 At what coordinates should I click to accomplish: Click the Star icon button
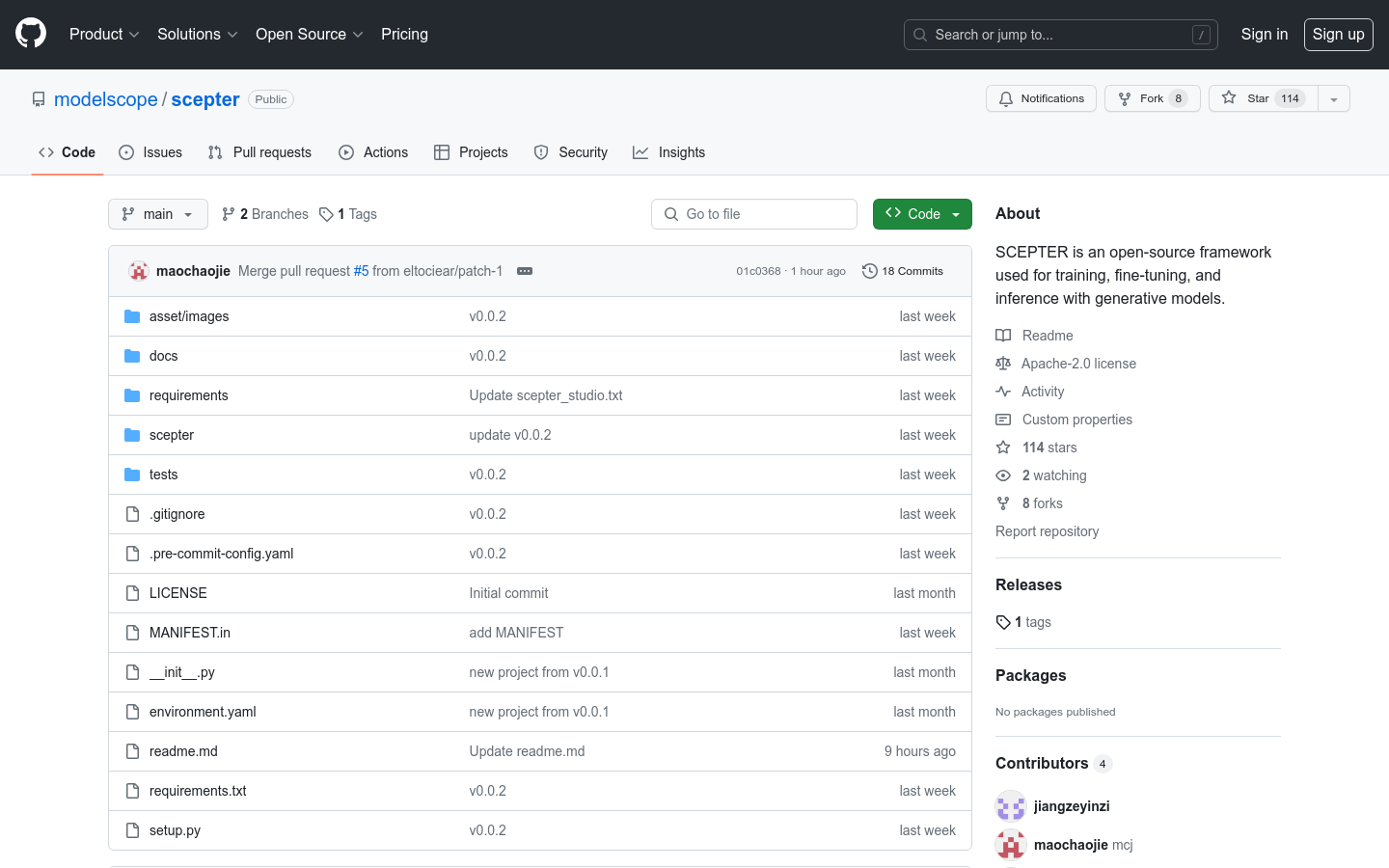pos(1229,98)
